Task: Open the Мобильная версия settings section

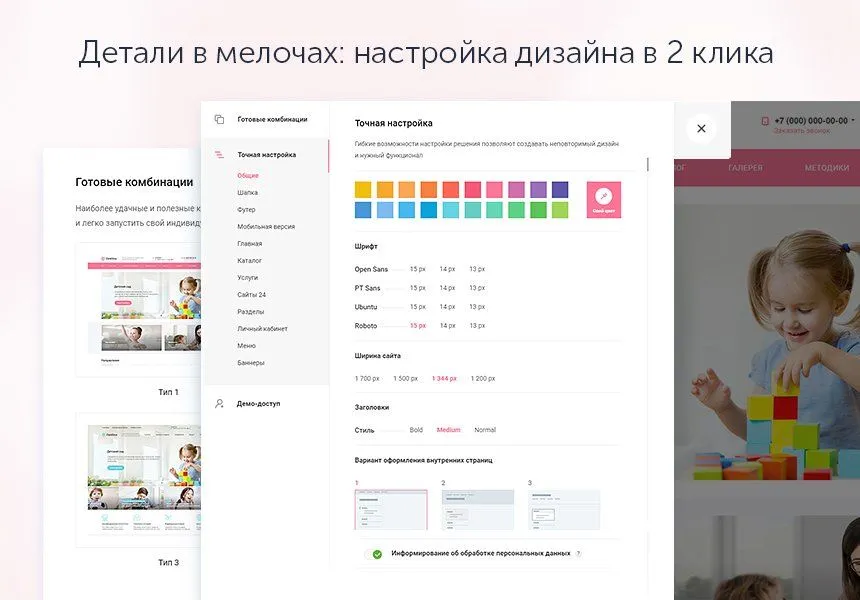Action: [265, 226]
